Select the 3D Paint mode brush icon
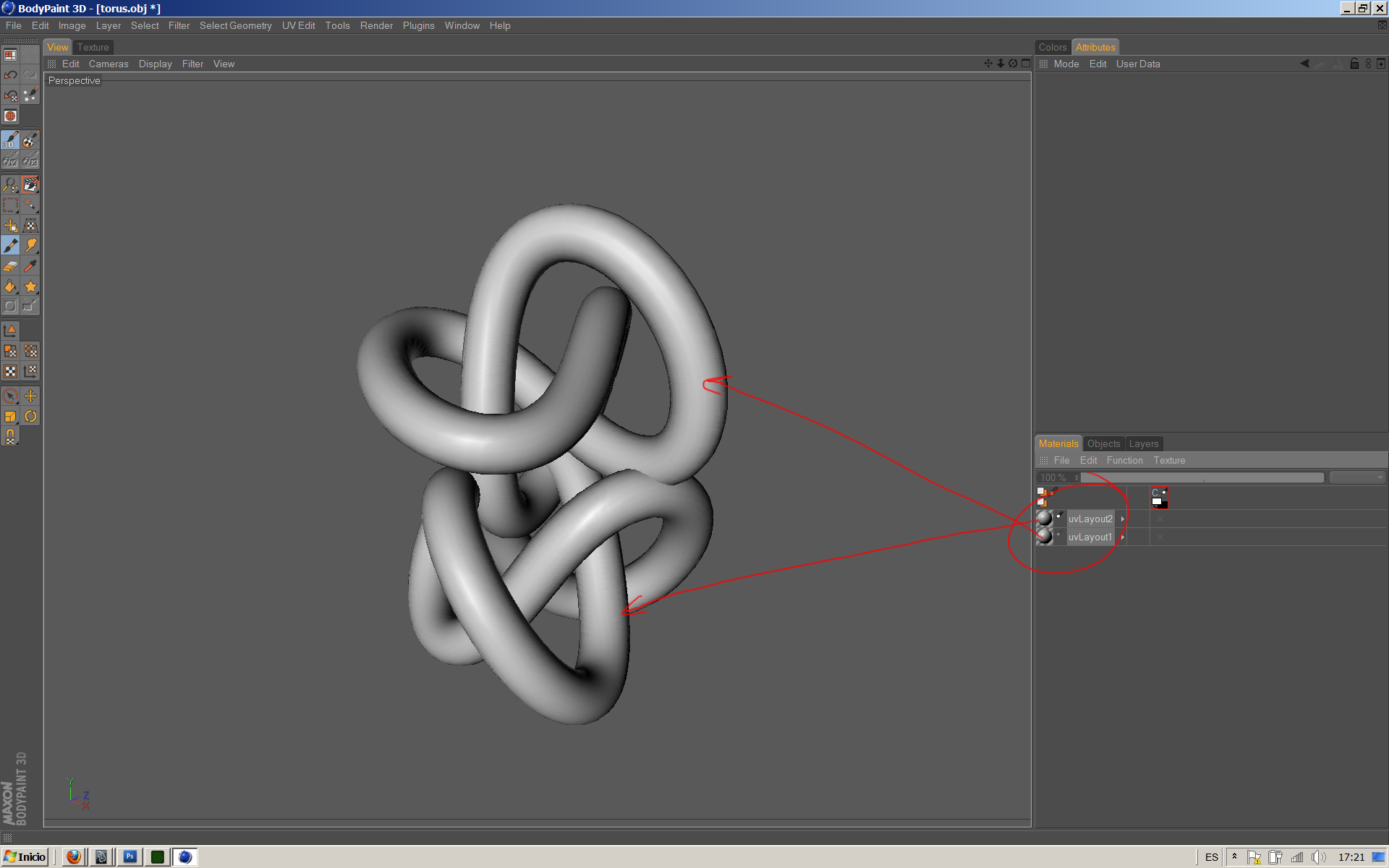Image resolution: width=1389 pixels, height=868 pixels. click(10, 140)
